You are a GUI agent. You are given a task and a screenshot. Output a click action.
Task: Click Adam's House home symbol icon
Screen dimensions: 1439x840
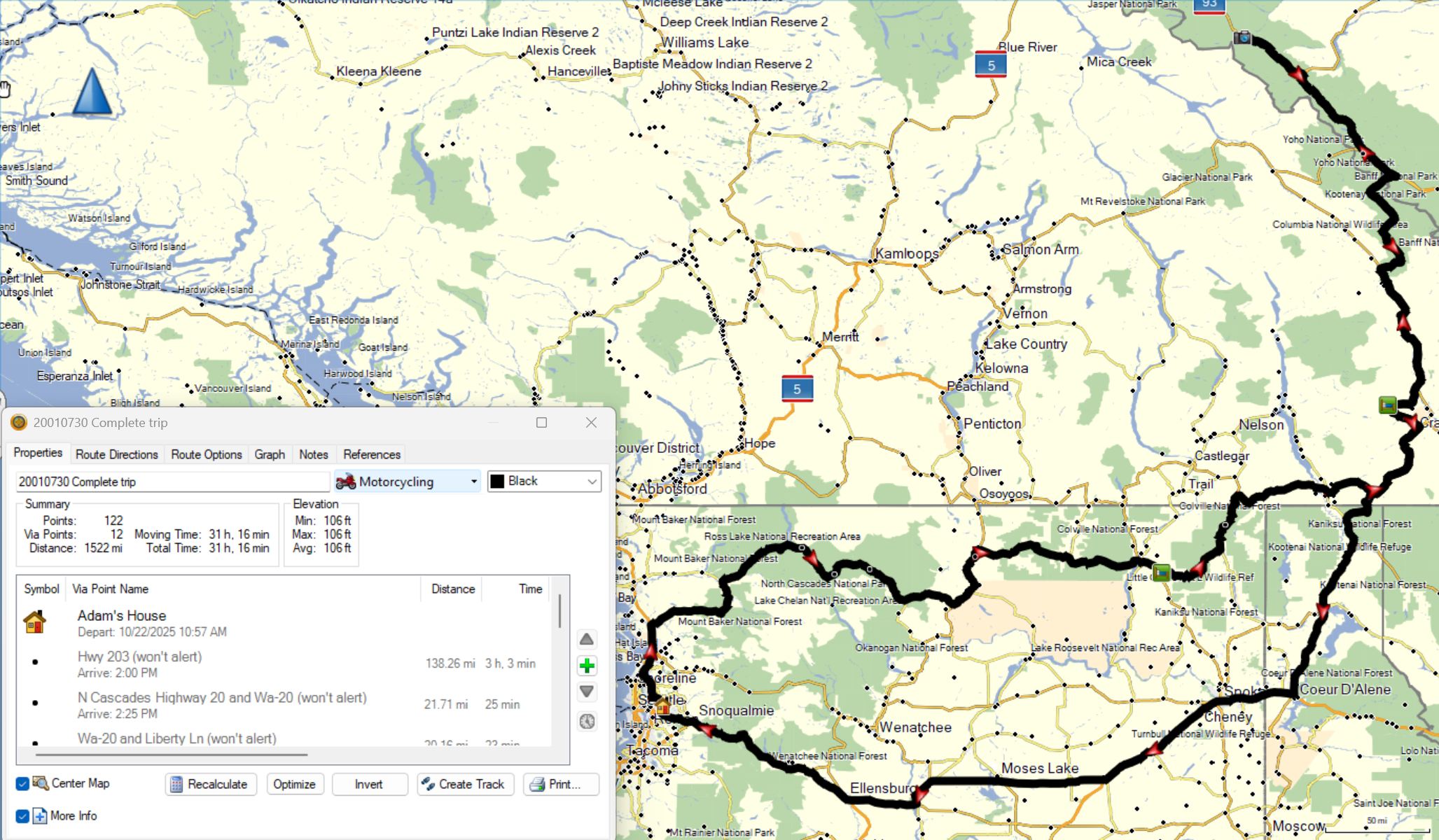[34, 622]
